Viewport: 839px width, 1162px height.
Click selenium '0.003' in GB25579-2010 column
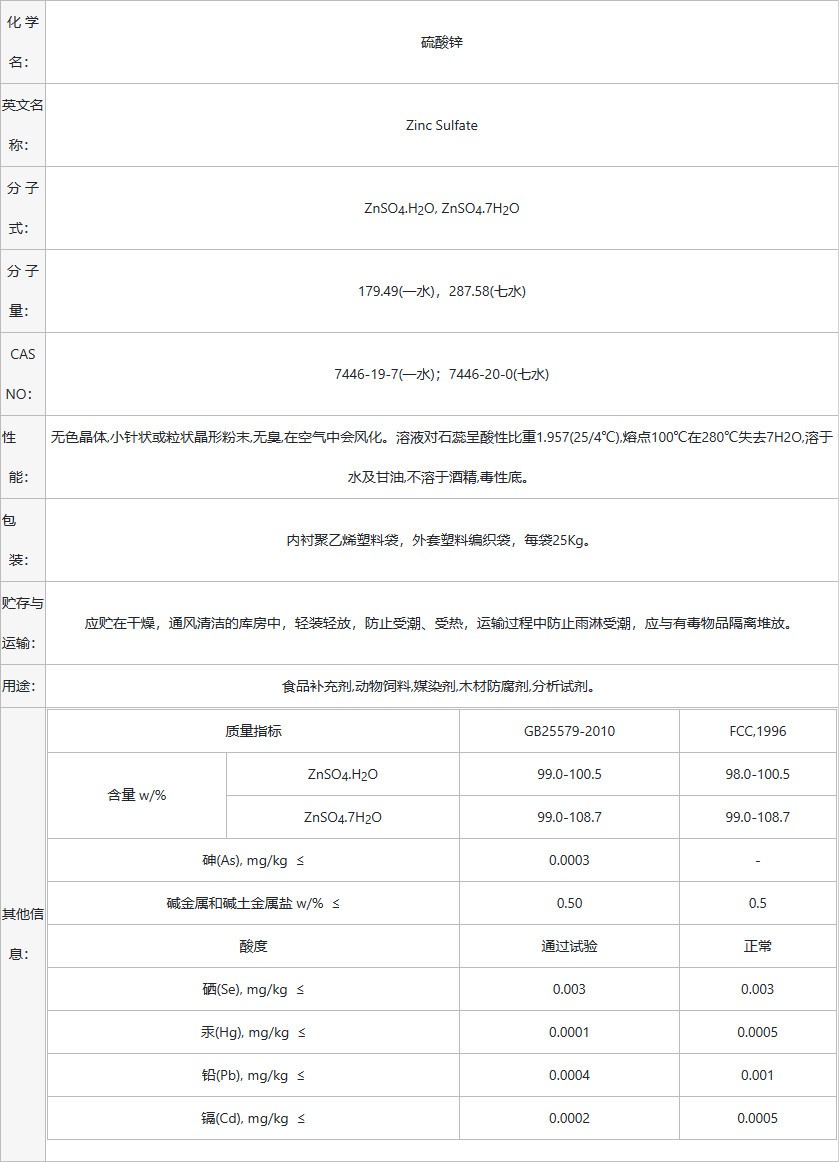569,989
